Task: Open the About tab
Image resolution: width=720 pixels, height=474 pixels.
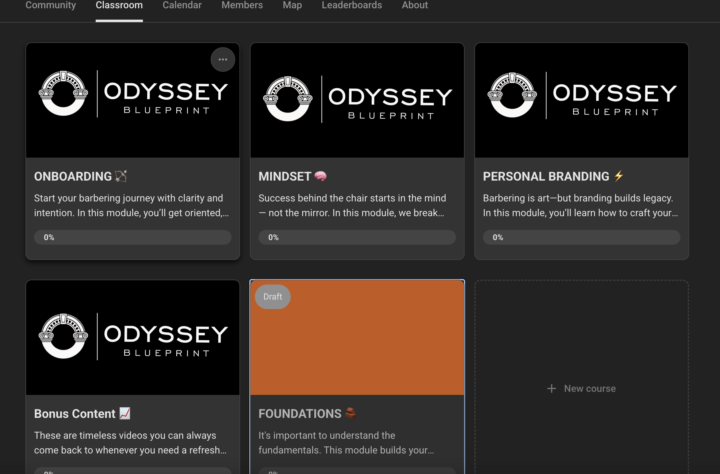Action: pyautogui.click(x=415, y=6)
